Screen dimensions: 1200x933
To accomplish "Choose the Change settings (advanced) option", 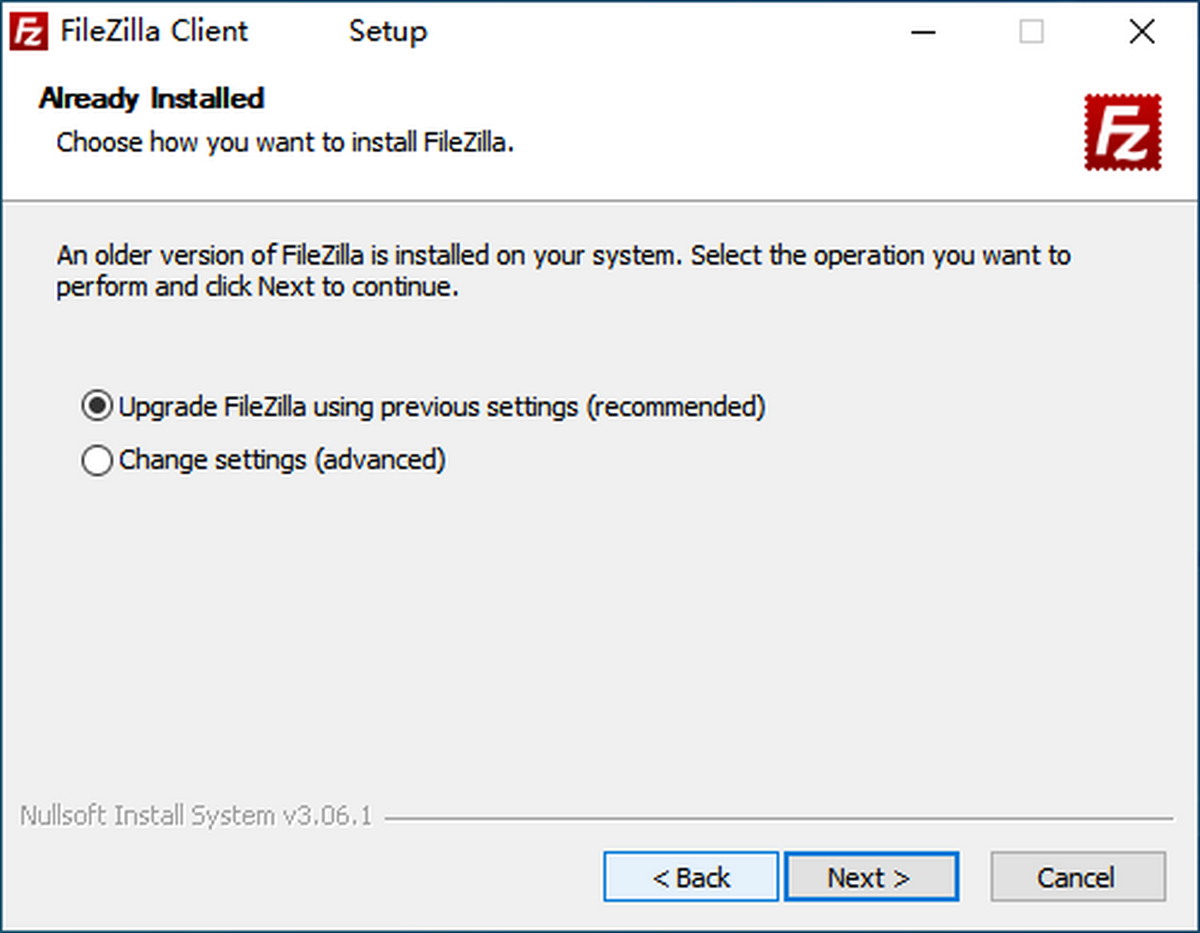I will [96, 460].
